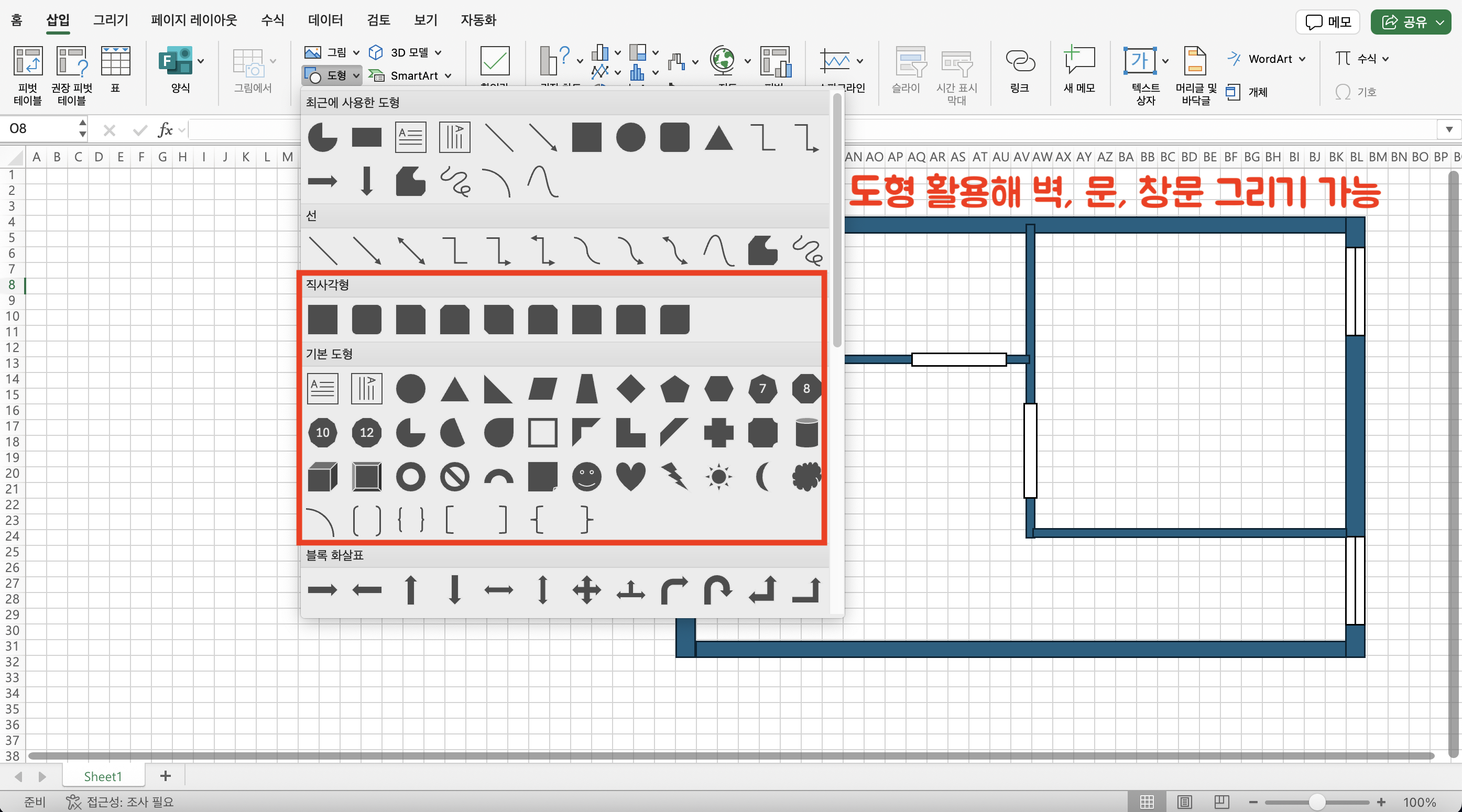Choose the elbow arrow connector in 선
The image size is (1462, 812).
(x=499, y=251)
